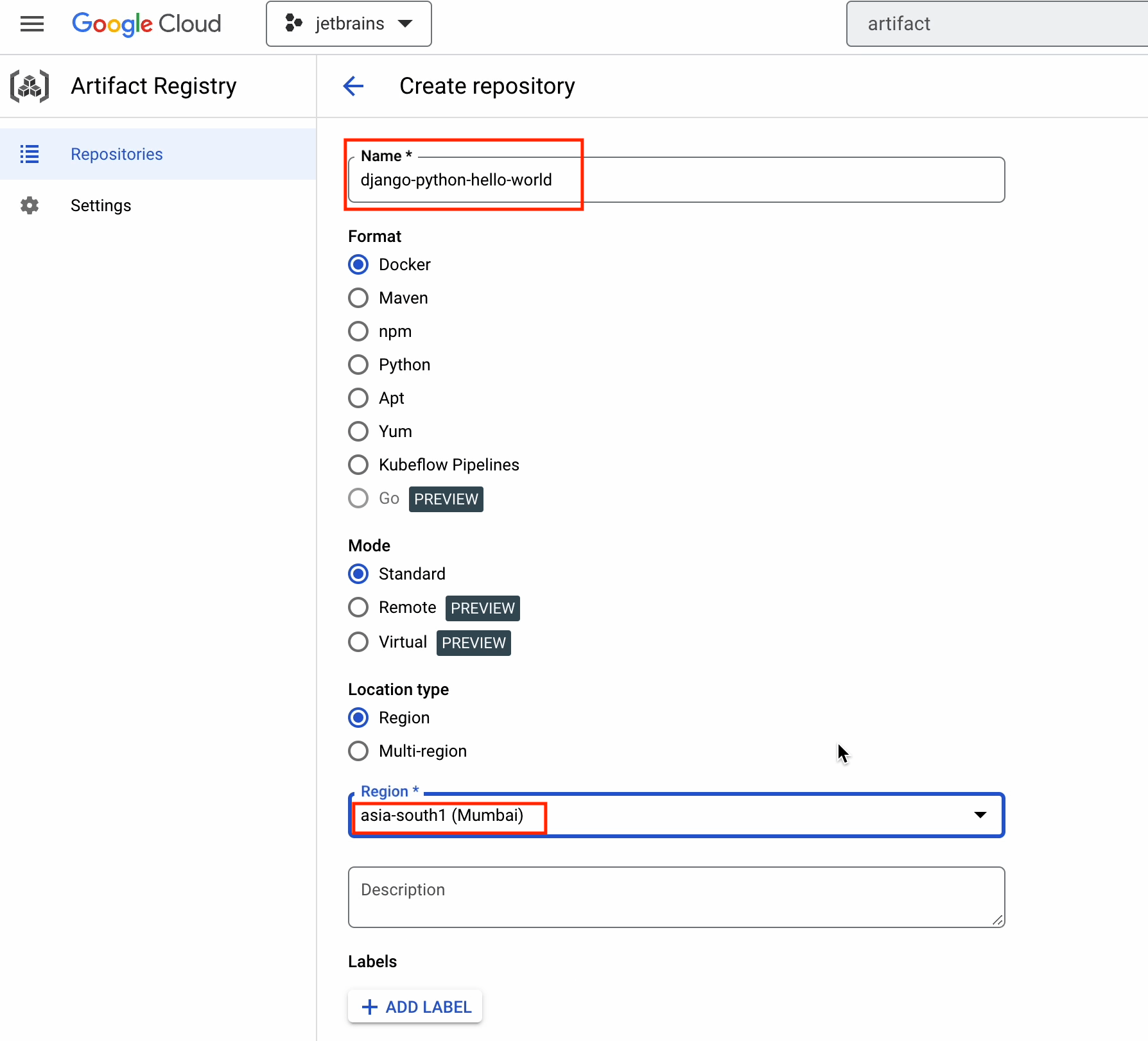The width and height of the screenshot is (1148, 1041).
Task: Open Settings in the sidebar
Action: (x=101, y=205)
